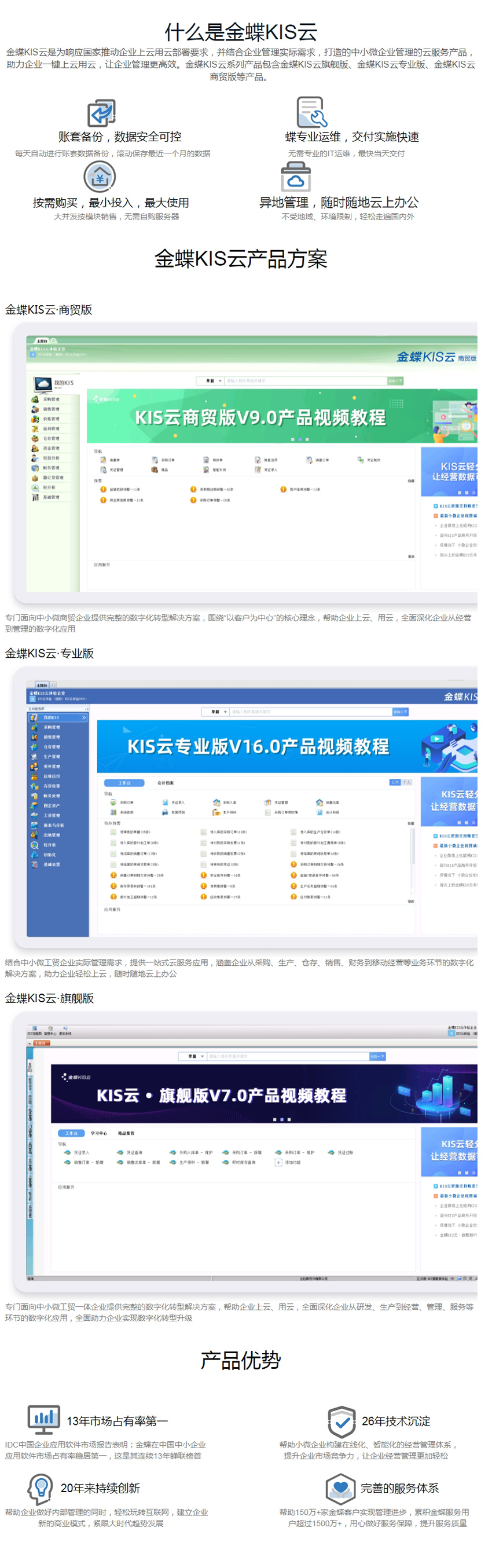Click the market share monitor chart icon

[x=44, y=1419]
